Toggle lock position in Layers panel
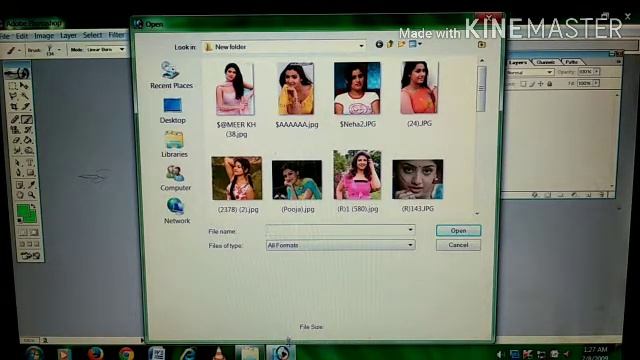Image resolution: width=640 pixels, height=360 pixels. [x=540, y=84]
